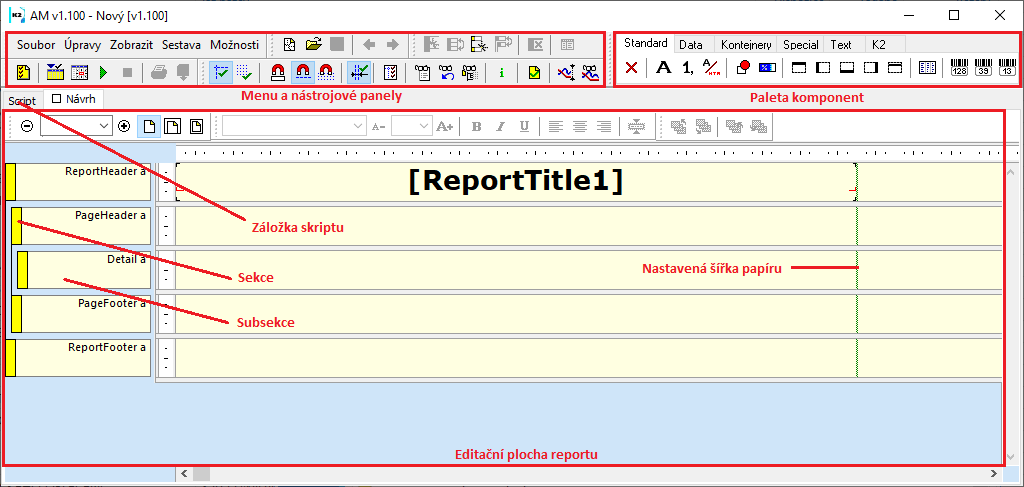Select the numeric 1, component
This screenshot has height=487, width=1024.
[687, 67]
